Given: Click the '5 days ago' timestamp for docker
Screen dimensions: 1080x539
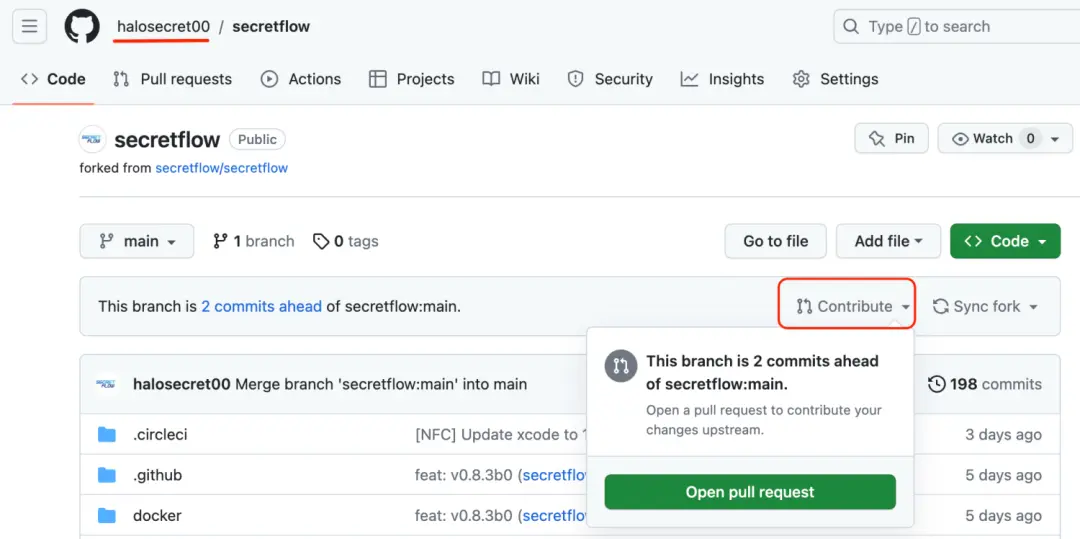Looking at the screenshot, I should click(1004, 515).
